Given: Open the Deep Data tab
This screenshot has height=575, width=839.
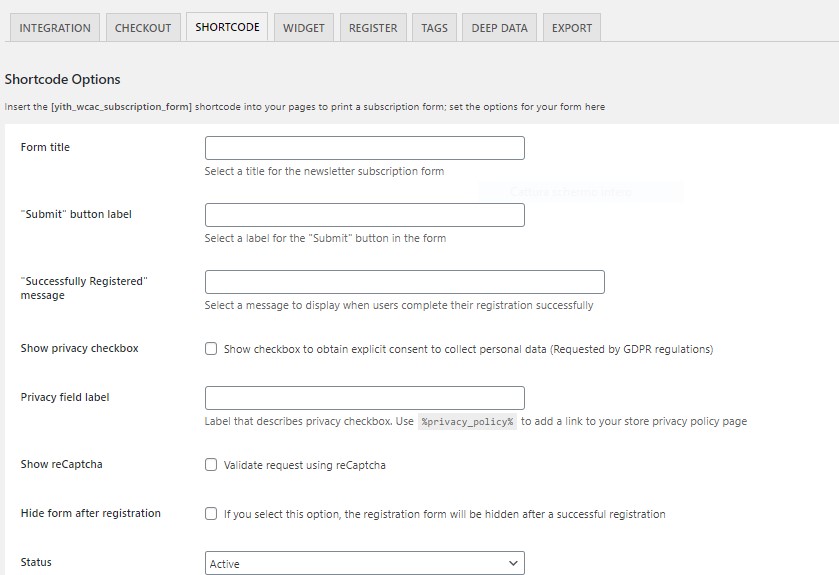Looking at the screenshot, I should point(499,28).
